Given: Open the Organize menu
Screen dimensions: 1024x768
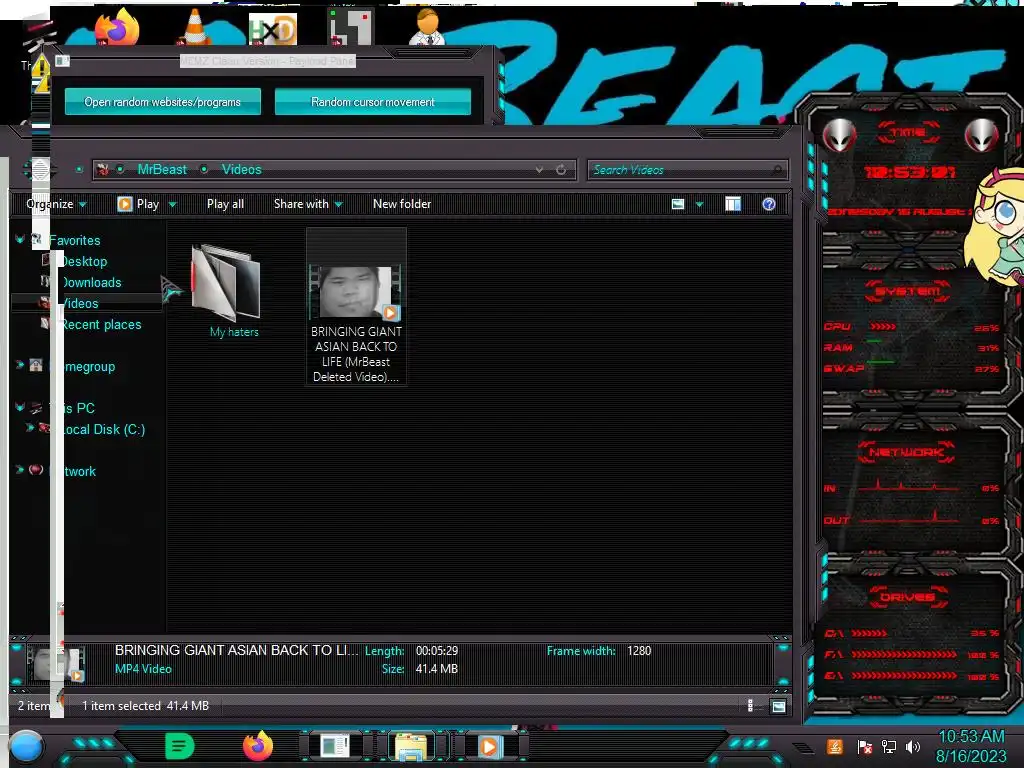Looking at the screenshot, I should coord(56,204).
